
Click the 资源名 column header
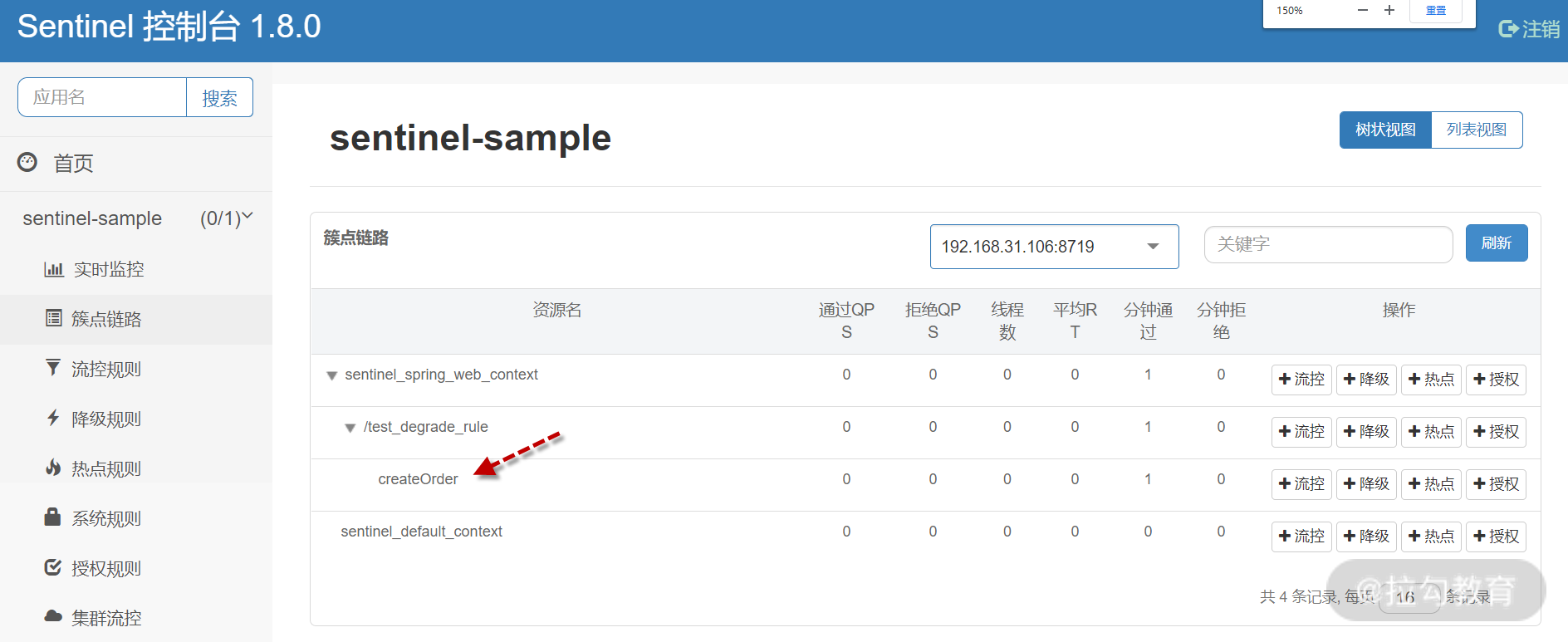557,310
